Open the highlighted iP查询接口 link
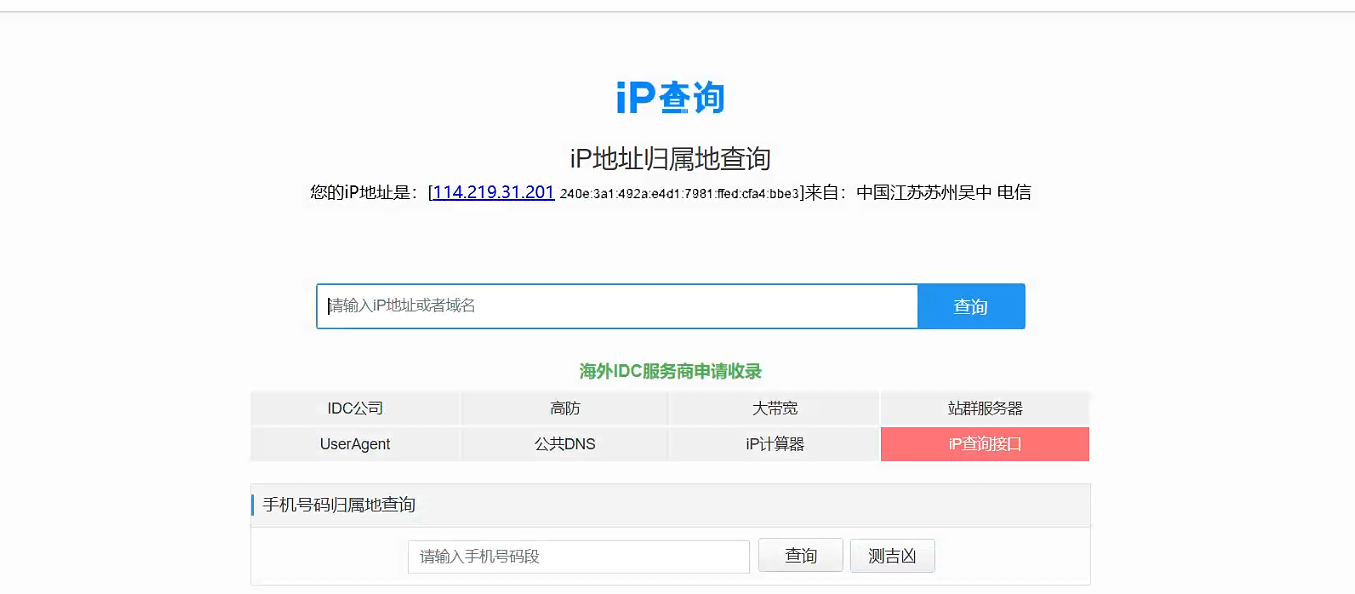The width and height of the screenshot is (1355, 594). pos(985,444)
